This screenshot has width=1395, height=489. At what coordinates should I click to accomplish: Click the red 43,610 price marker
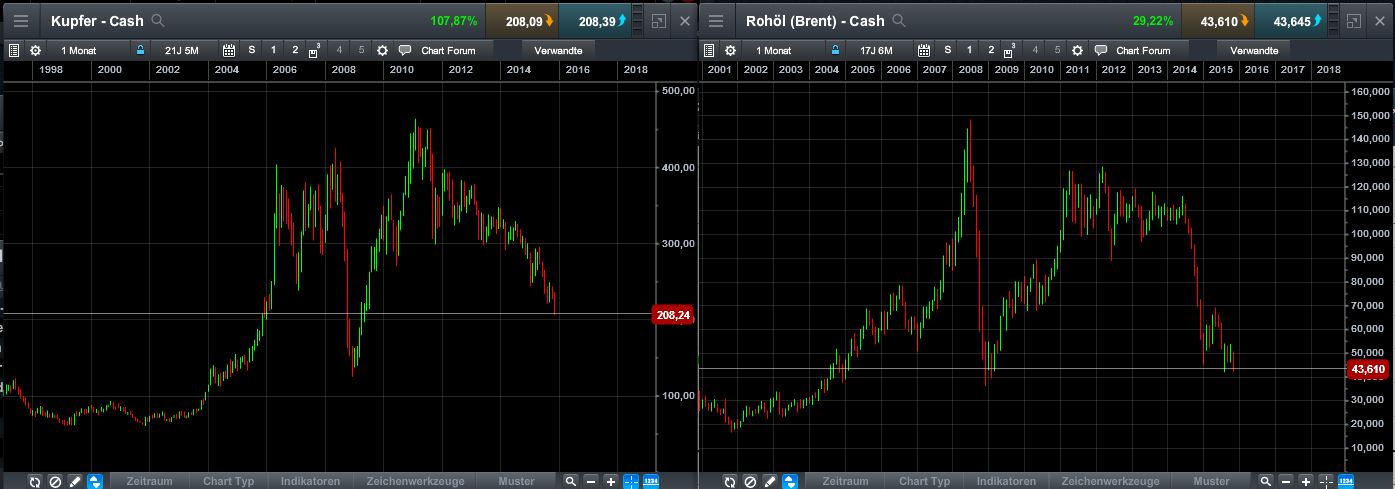[1368, 369]
